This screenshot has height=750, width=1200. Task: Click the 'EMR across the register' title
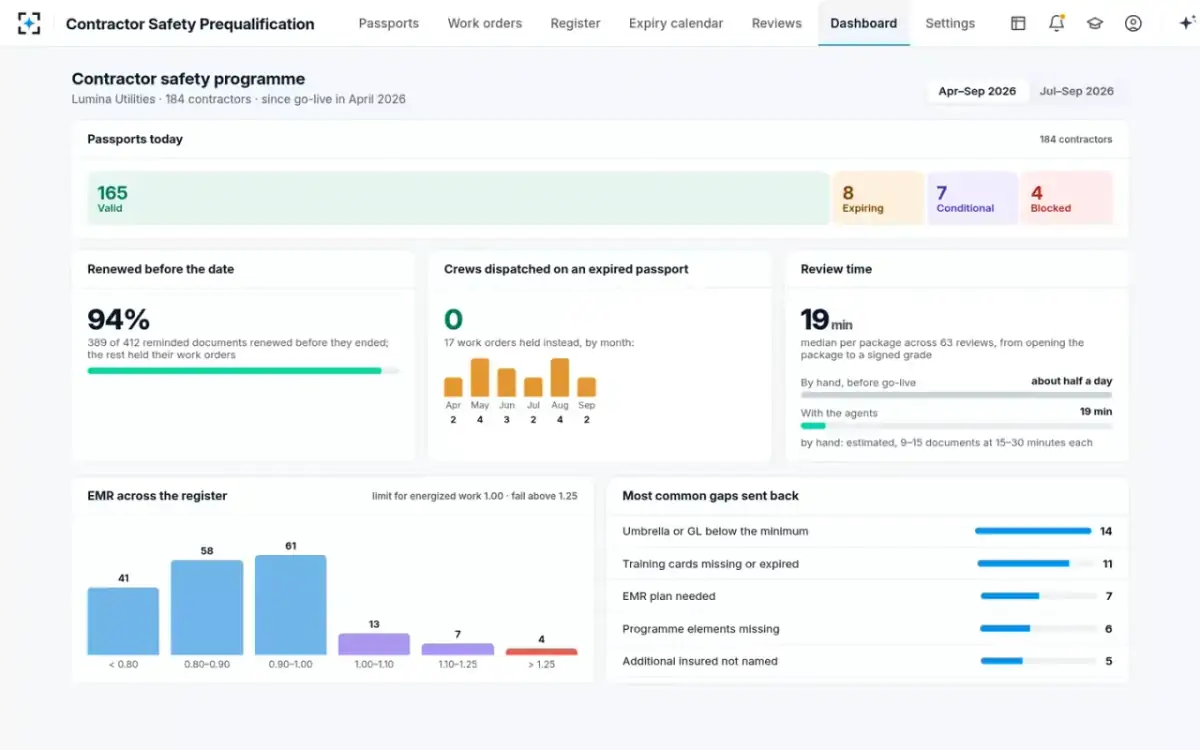click(157, 496)
